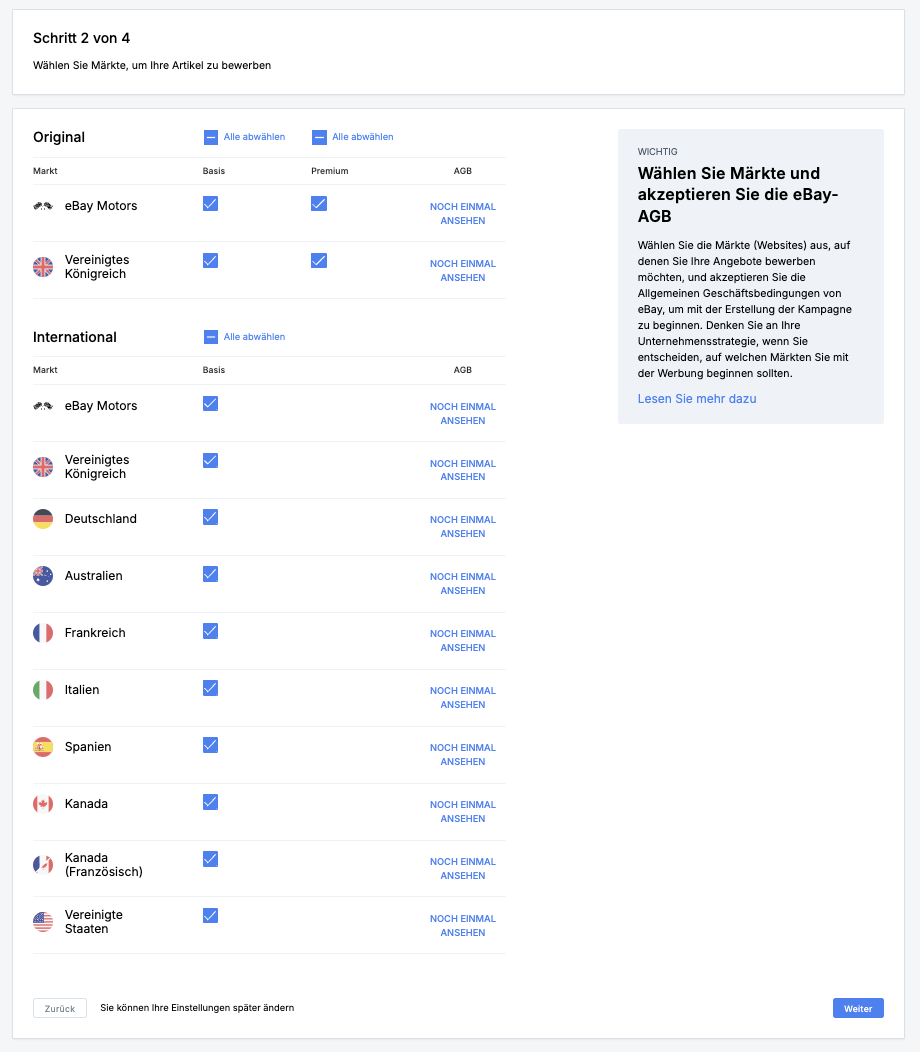This screenshot has width=920, height=1052.
Task: Uncheck the Vereinigte Staaten Basis checkbox
Action: 211,915
